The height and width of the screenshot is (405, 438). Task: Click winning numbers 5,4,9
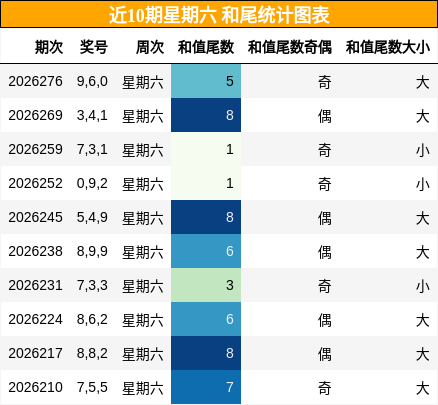pyautogui.click(x=92, y=218)
